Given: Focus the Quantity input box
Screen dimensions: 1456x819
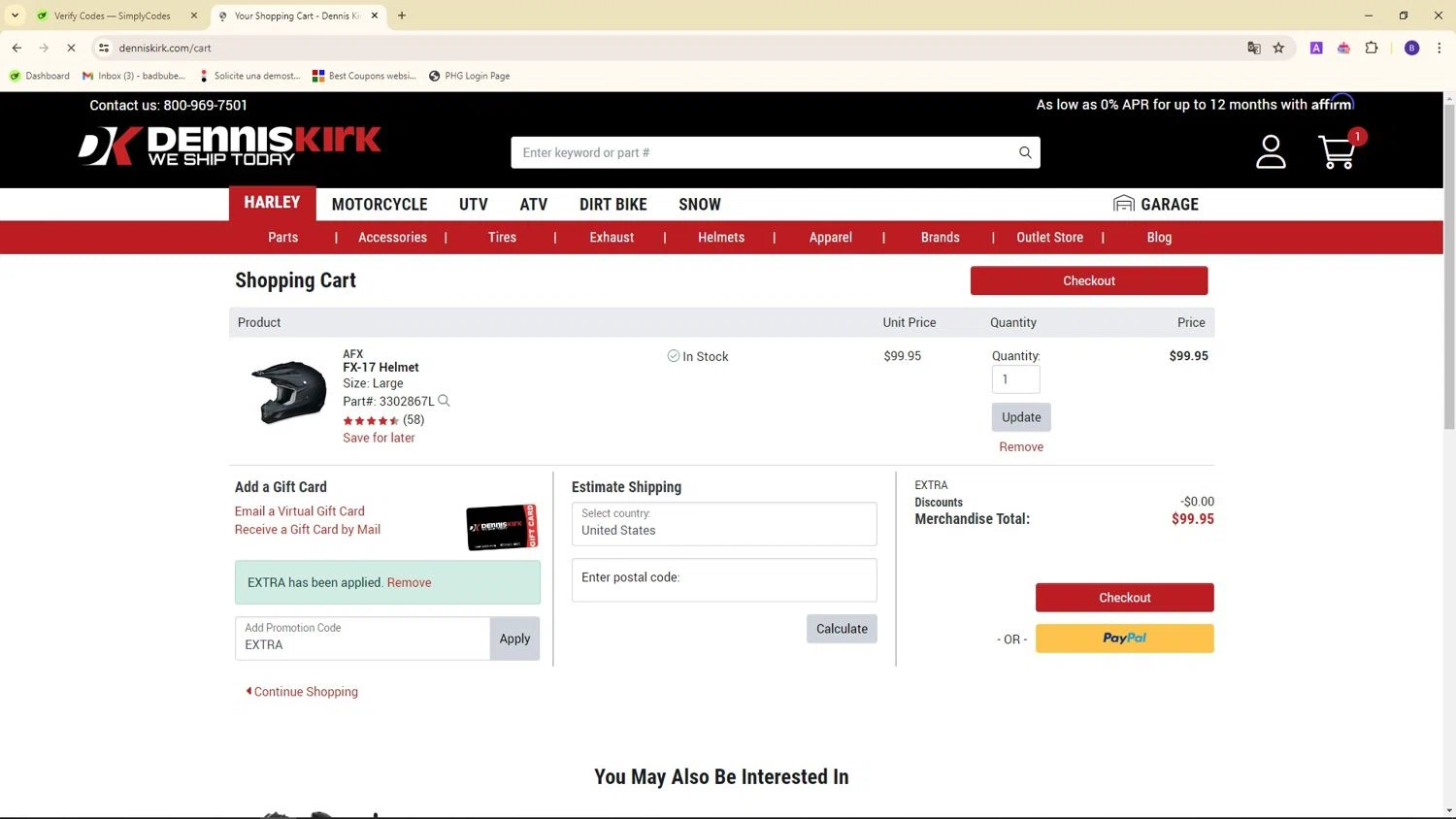Looking at the screenshot, I should [x=1015, y=379].
